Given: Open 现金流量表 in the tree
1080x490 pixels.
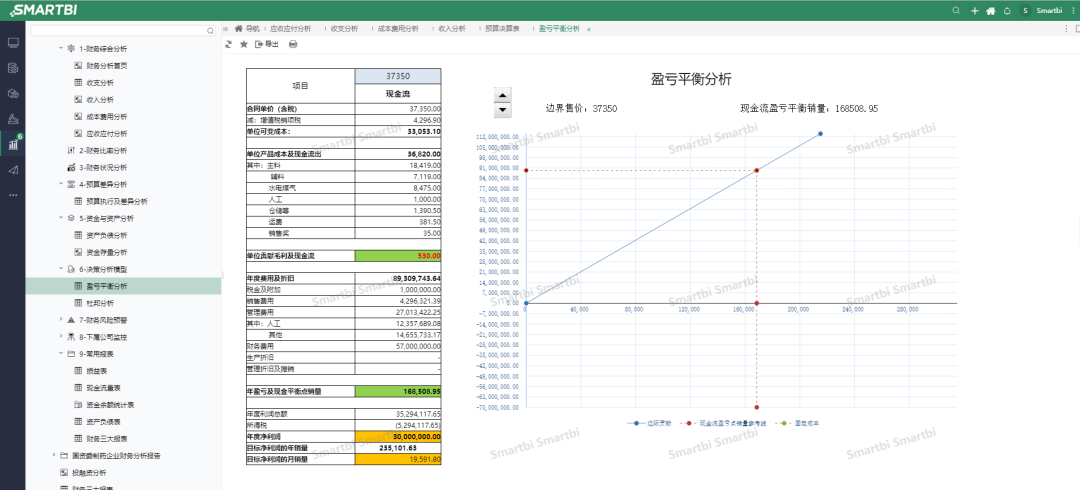Looking at the screenshot, I should coord(101,387).
